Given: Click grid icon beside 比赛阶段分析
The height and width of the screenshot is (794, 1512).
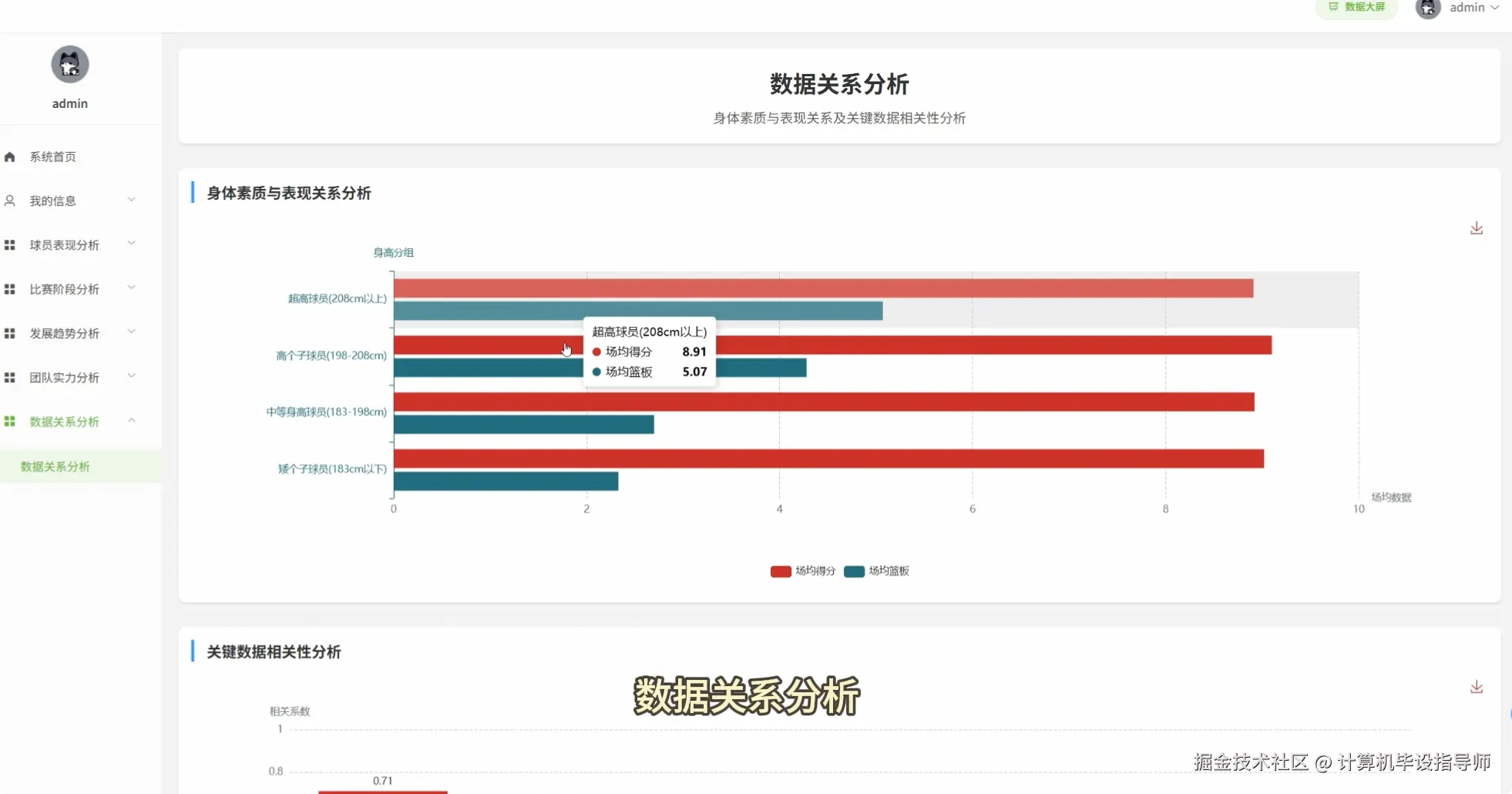Looking at the screenshot, I should click(10, 289).
